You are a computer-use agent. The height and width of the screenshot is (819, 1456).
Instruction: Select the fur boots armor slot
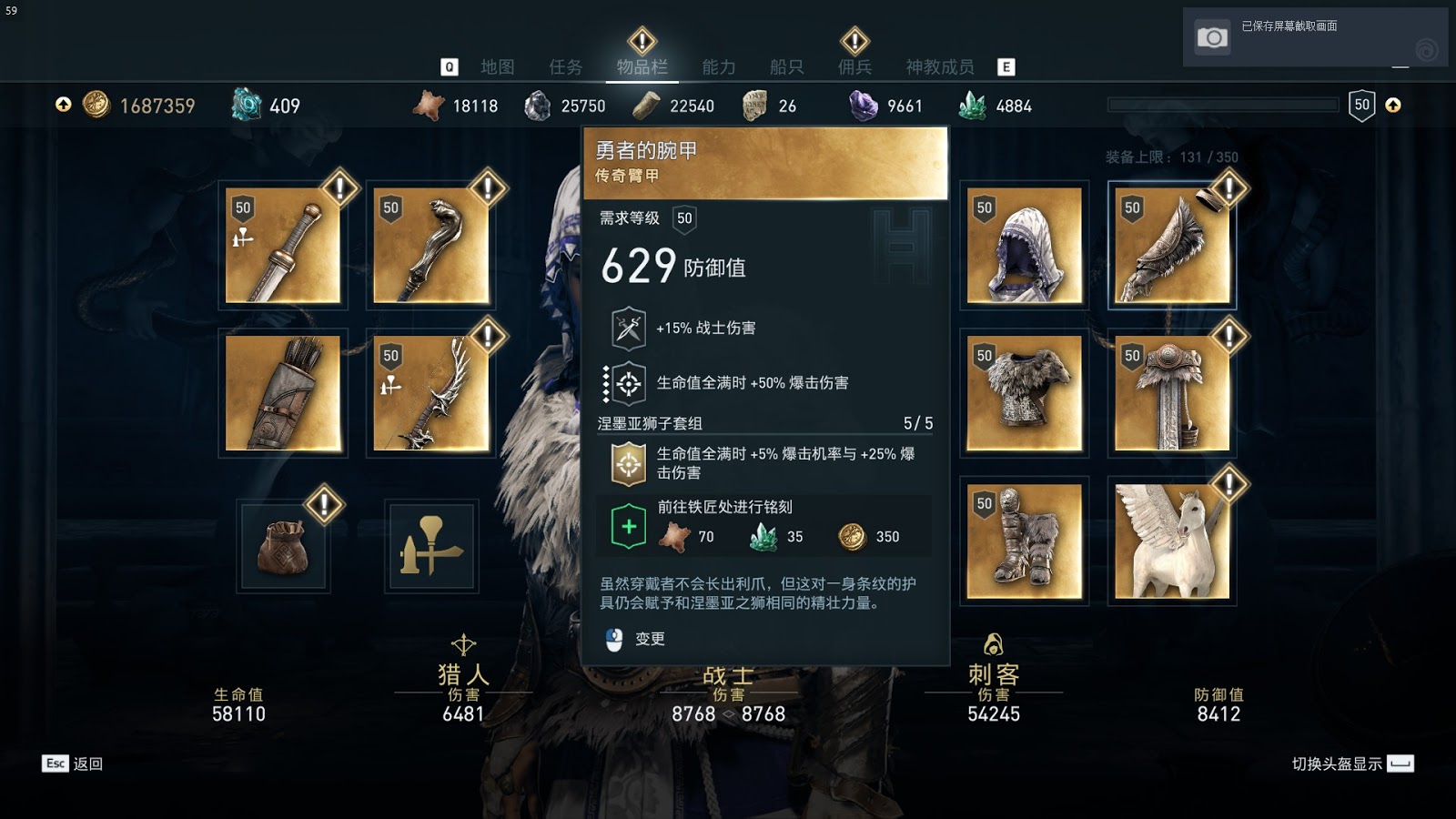(x=1024, y=541)
